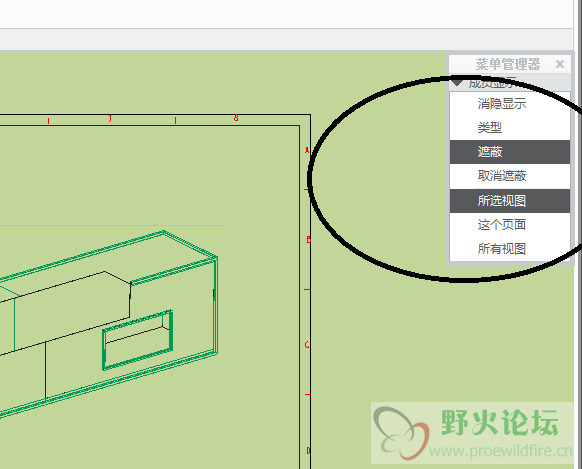
Task: Select 消隐显示 in the menu manager
Action: 509,104
